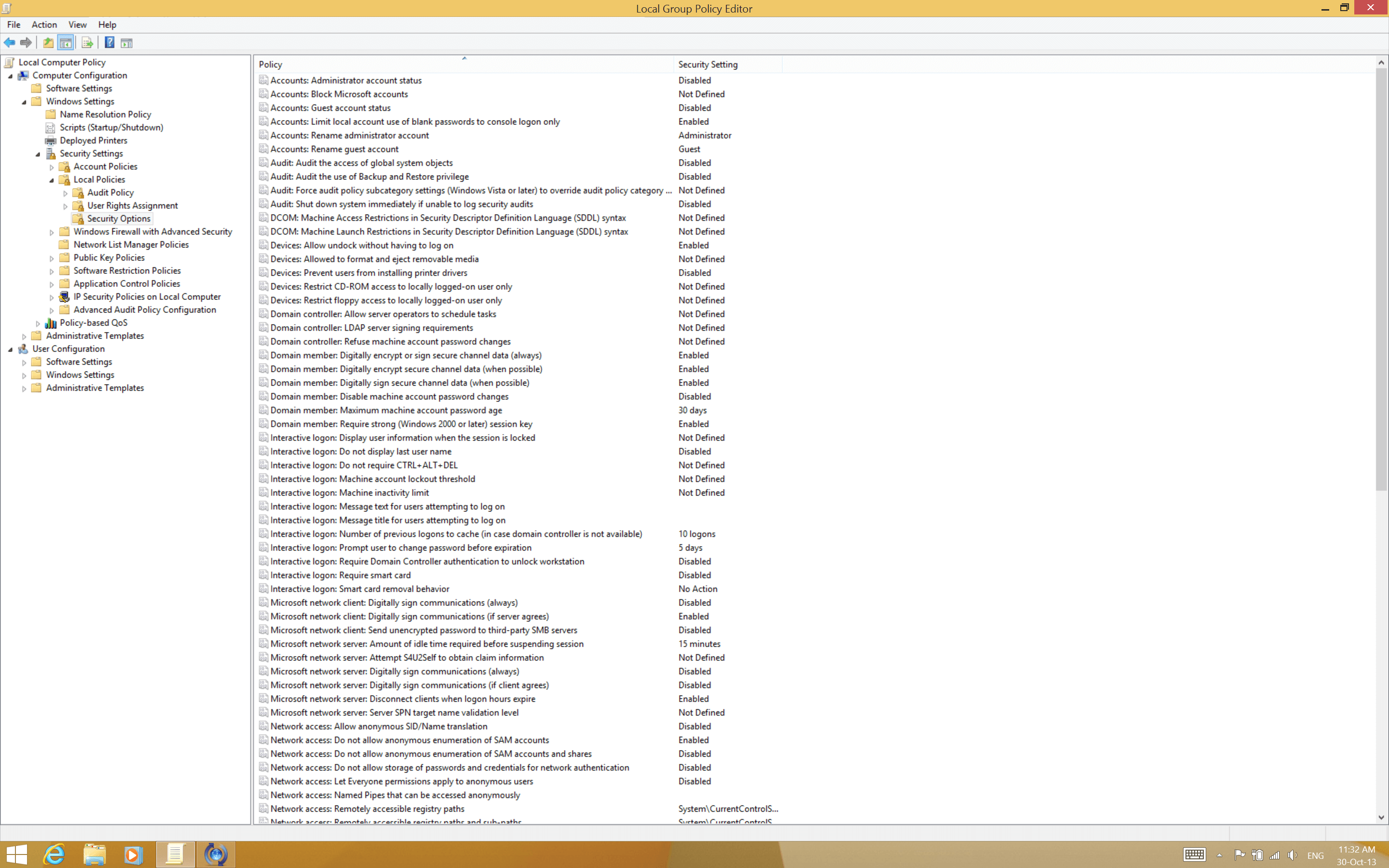Open Help from the blue question mark icon
Viewport: 1389px width, 868px height.
click(109, 42)
